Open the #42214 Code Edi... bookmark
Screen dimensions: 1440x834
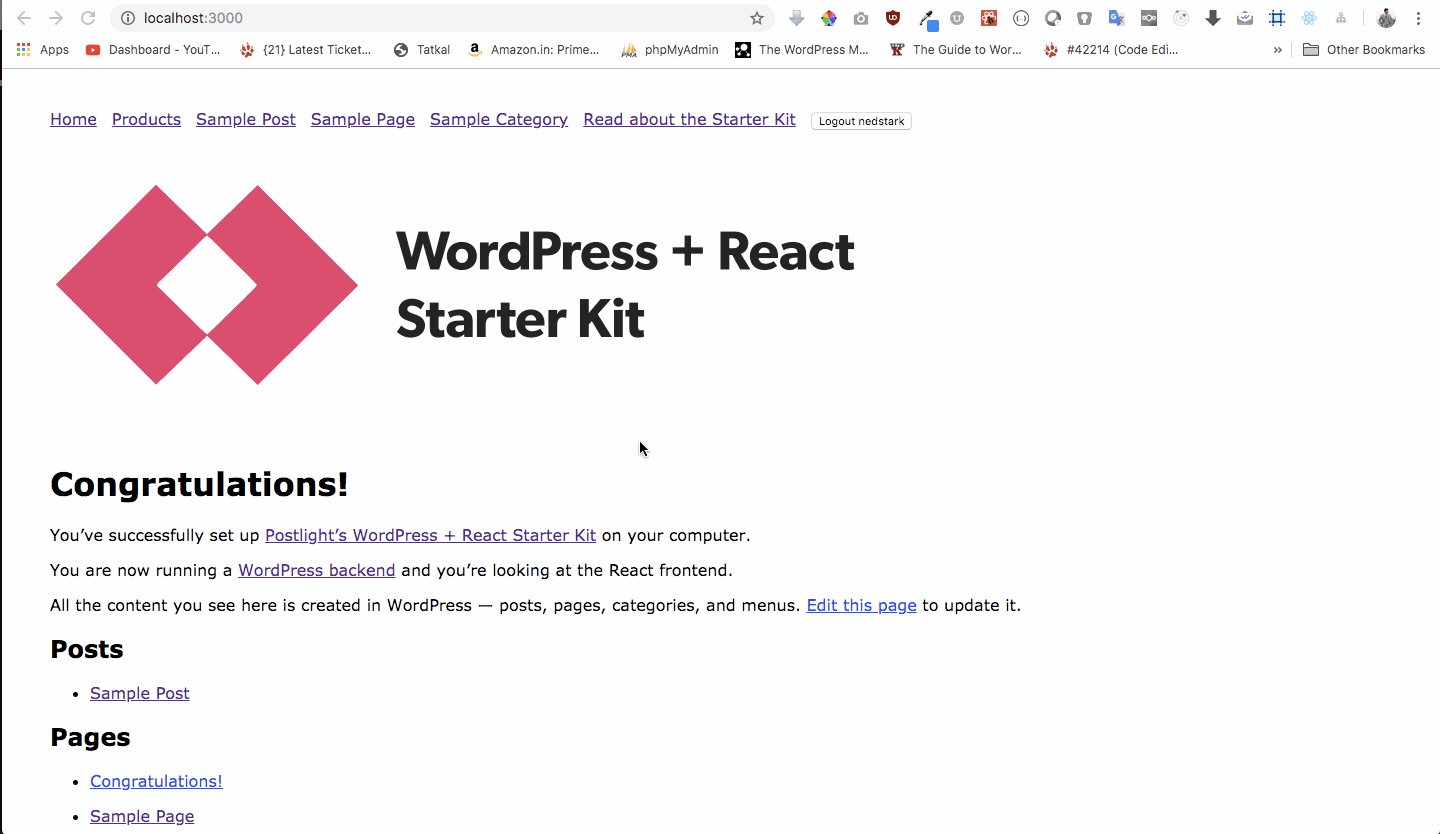(x=1111, y=49)
